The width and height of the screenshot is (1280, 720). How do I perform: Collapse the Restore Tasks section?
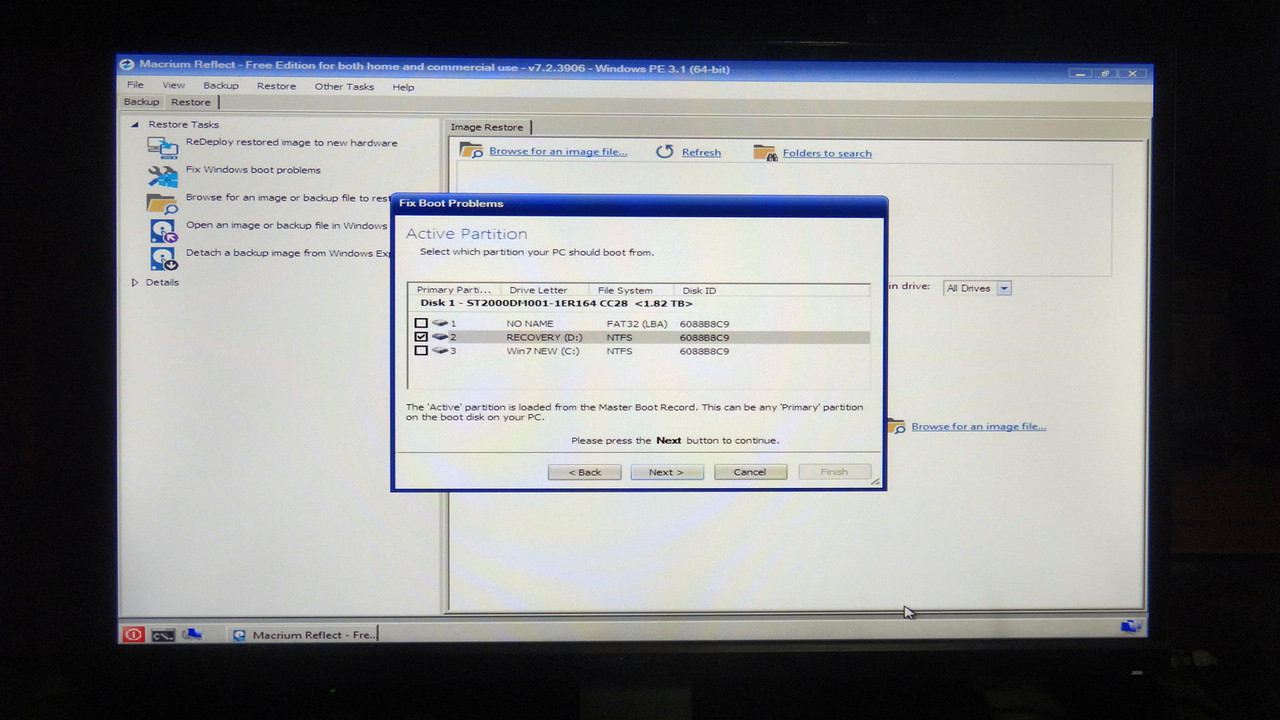pos(135,125)
